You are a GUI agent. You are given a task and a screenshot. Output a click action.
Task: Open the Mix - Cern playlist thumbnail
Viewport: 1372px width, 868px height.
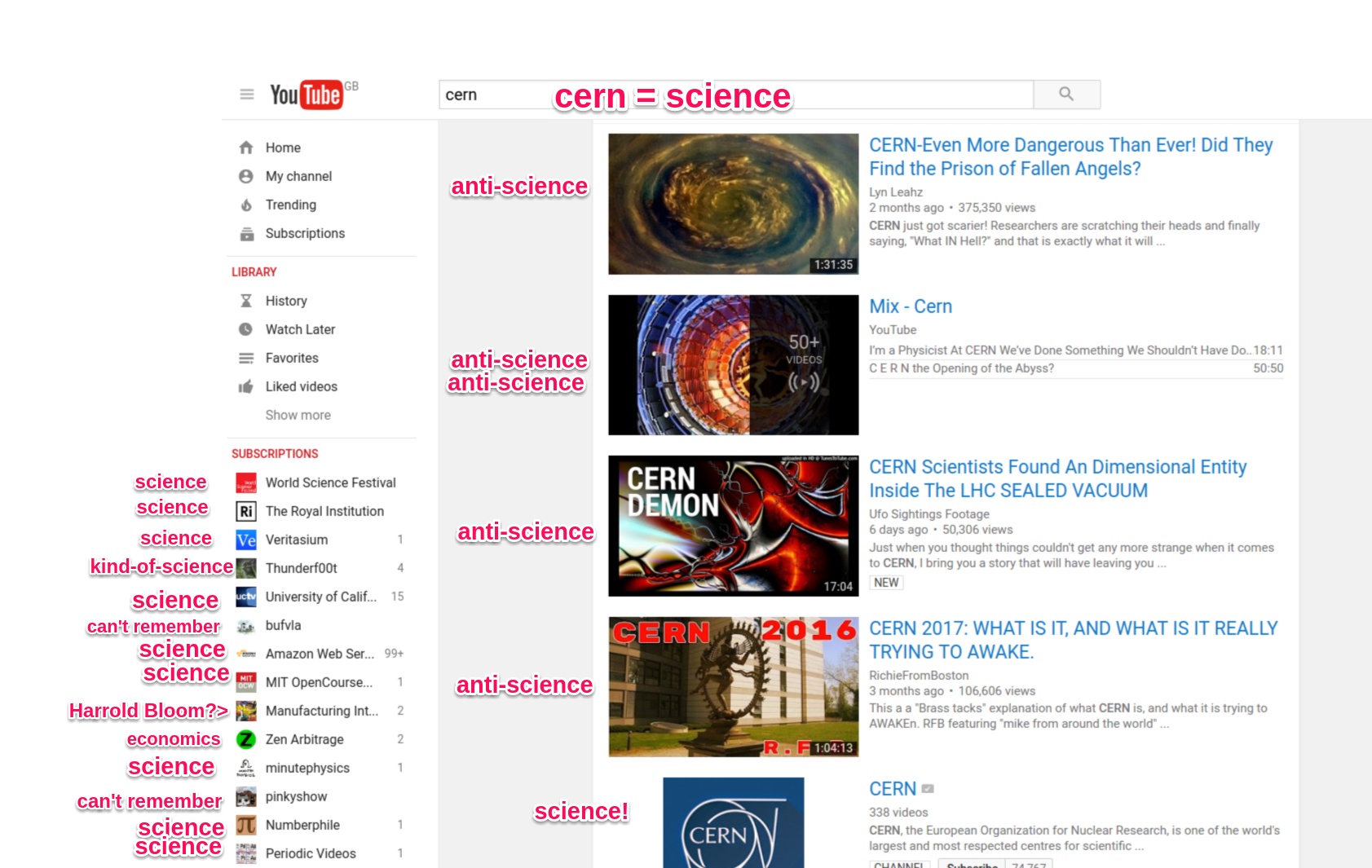pyautogui.click(x=734, y=365)
